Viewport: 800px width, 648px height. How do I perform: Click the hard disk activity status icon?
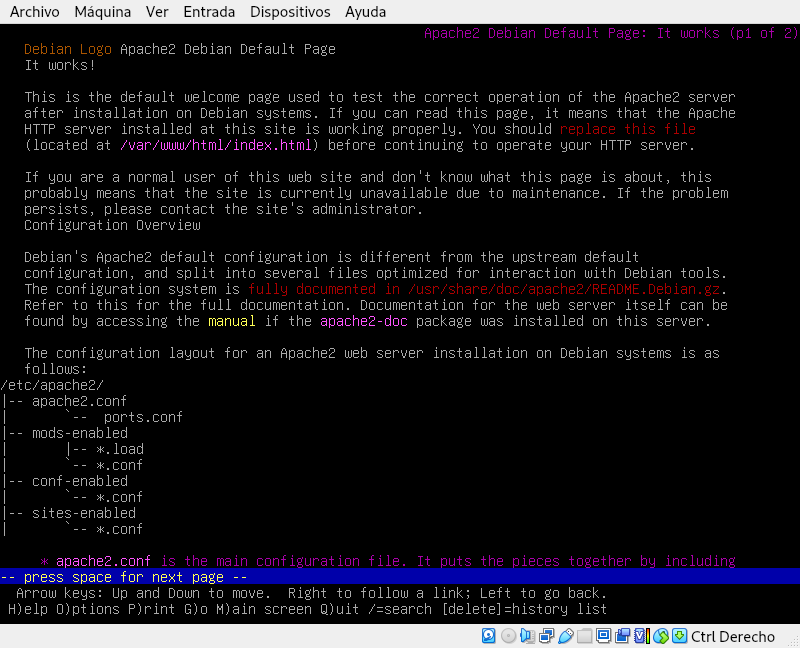pyautogui.click(x=488, y=636)
